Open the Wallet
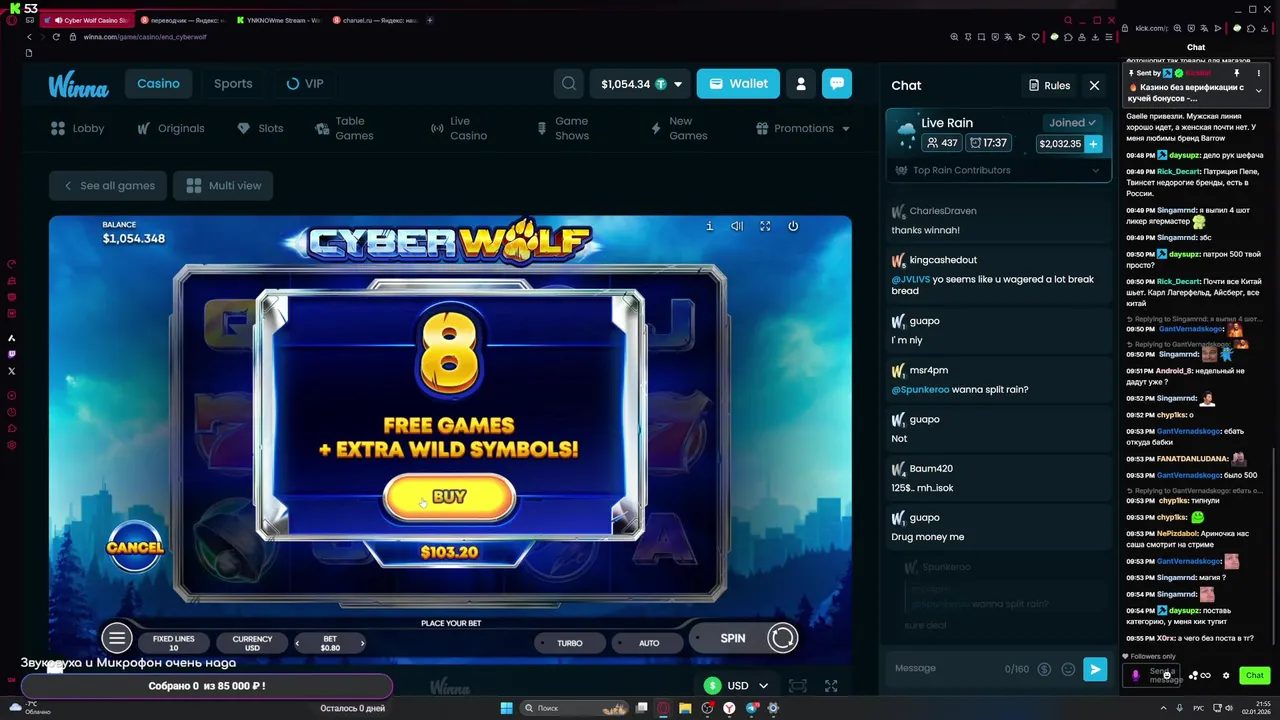 click(738, 84)
